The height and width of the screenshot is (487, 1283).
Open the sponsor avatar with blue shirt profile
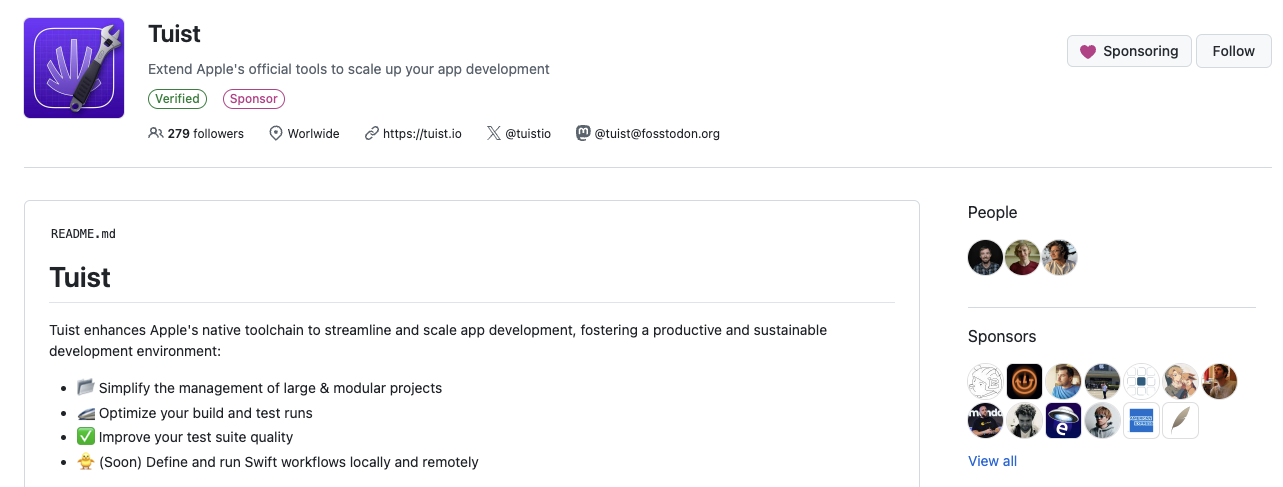(1064, 381)
